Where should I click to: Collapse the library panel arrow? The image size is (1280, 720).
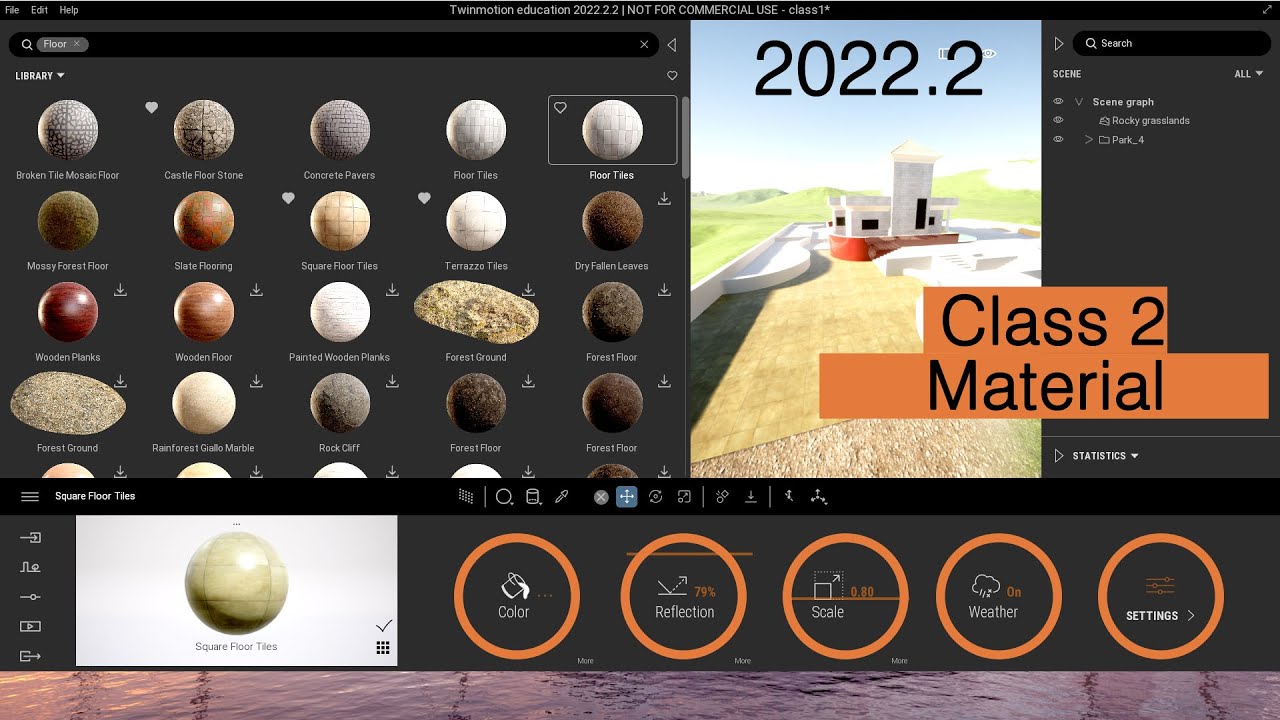pyautogui.click(x=671, y=44)
